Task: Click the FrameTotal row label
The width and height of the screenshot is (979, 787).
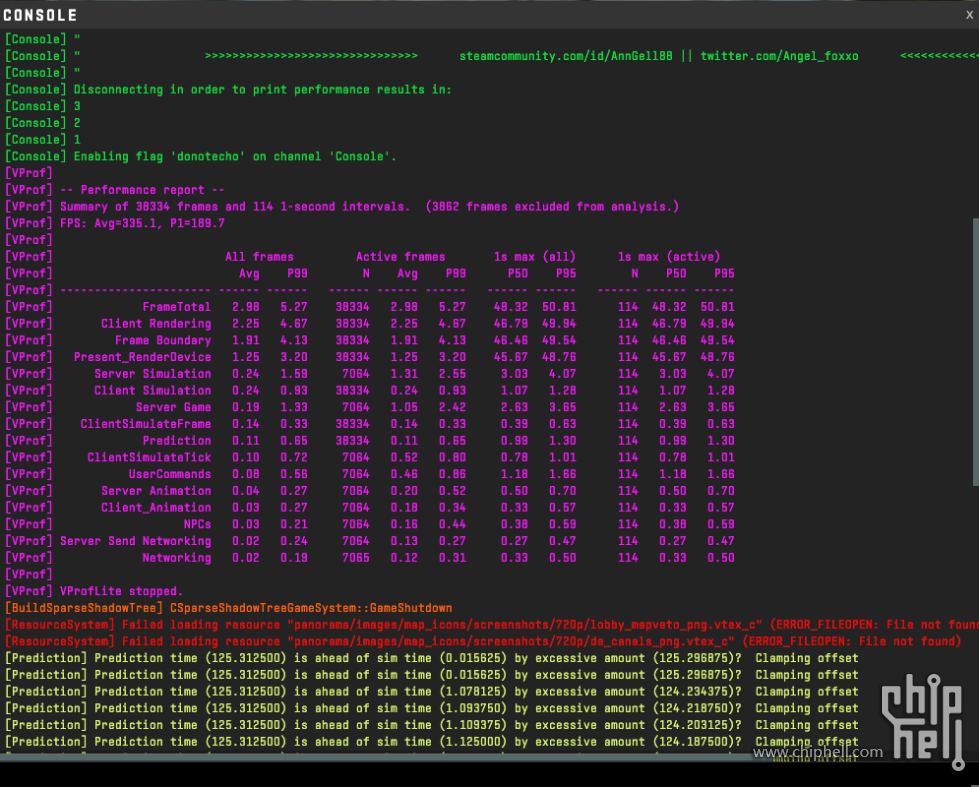Action: (x=176, y=307)
